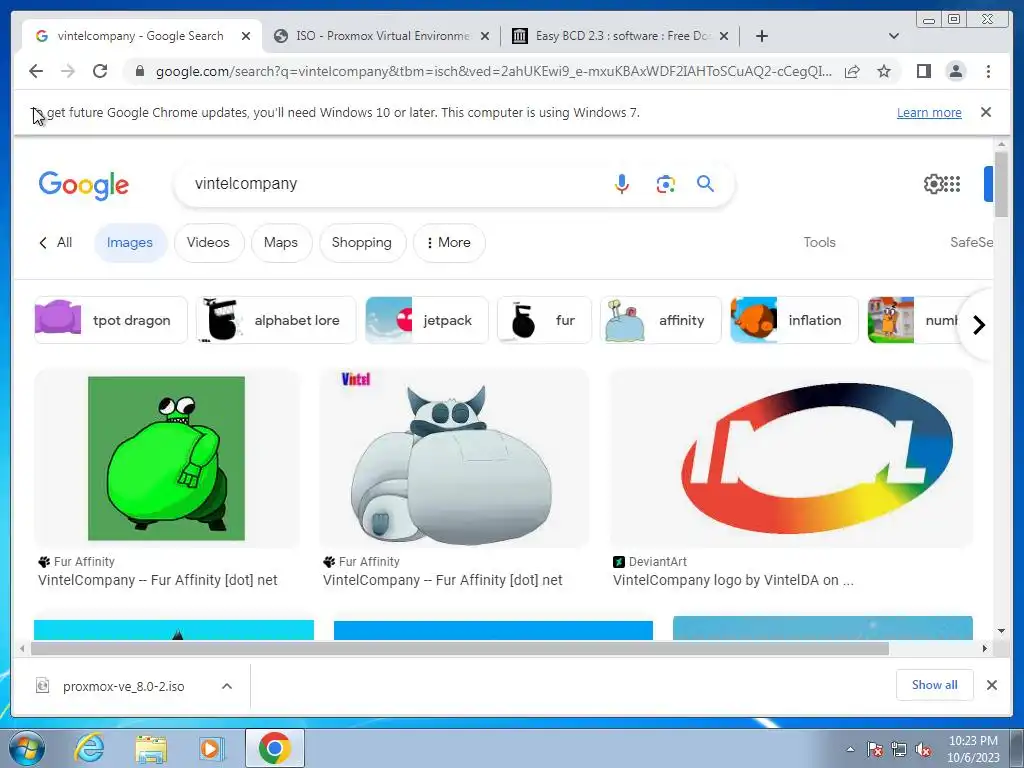This screenshot has width=1024, height=768.
Task: Open the Chrome three-dot menu
Action: pos(988,71)
